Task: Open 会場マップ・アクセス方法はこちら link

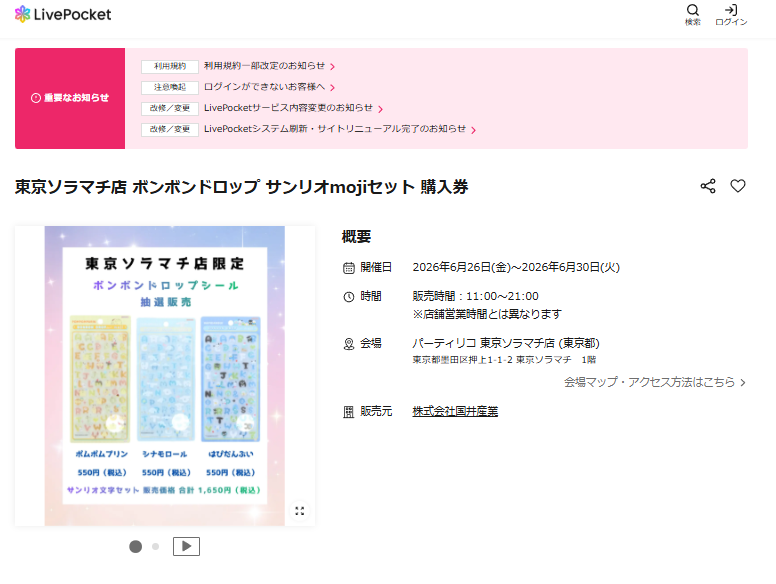Action: [655, 382]
